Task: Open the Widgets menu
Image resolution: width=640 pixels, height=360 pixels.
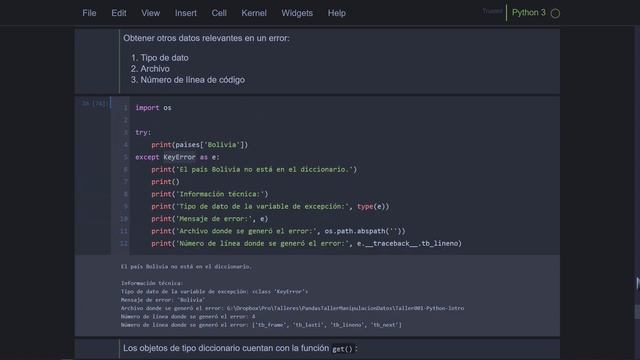Action: coord(297,13)
